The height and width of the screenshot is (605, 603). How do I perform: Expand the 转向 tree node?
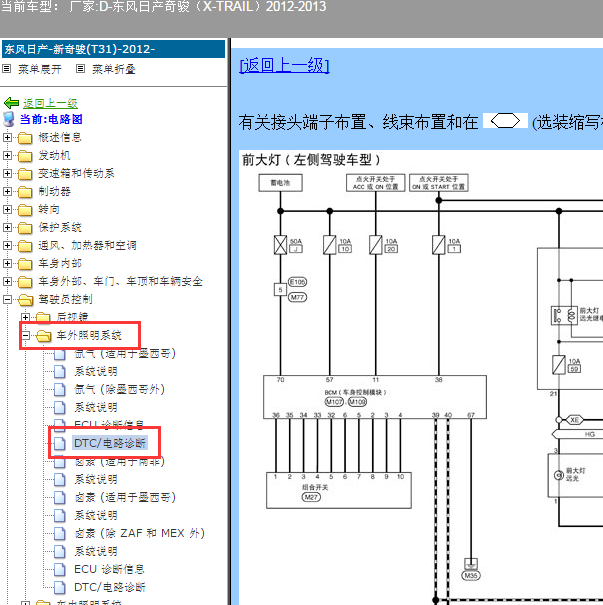(x=7, y=210)
